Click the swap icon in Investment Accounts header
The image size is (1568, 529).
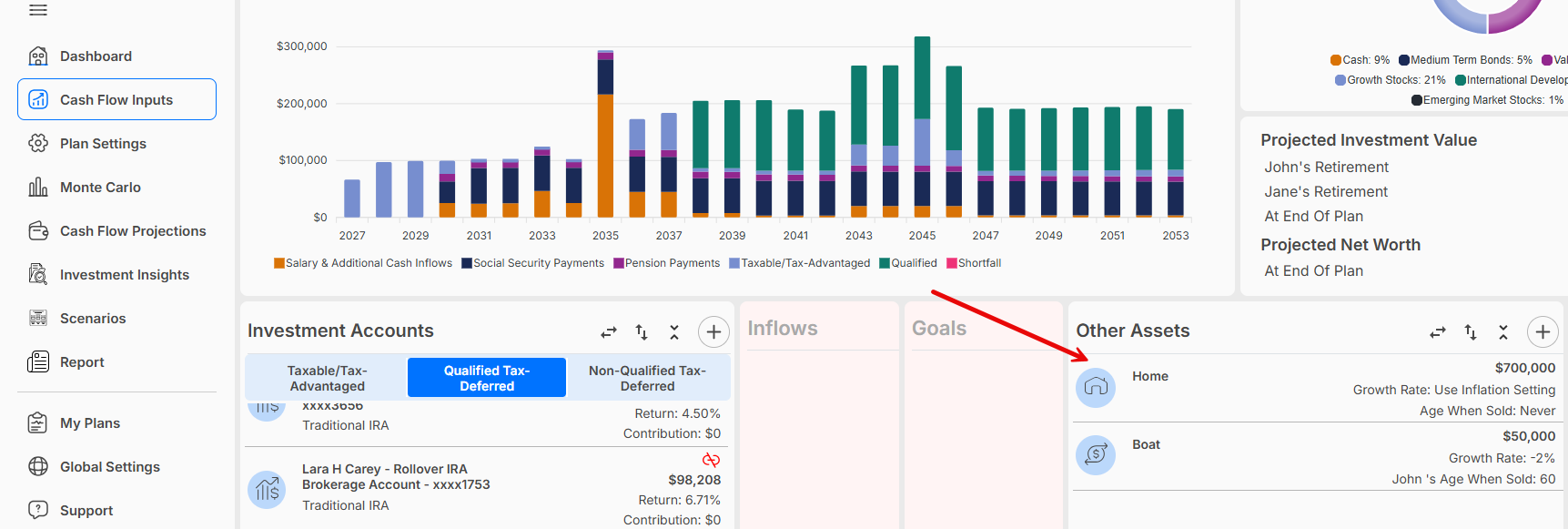(x=609, y=332)
